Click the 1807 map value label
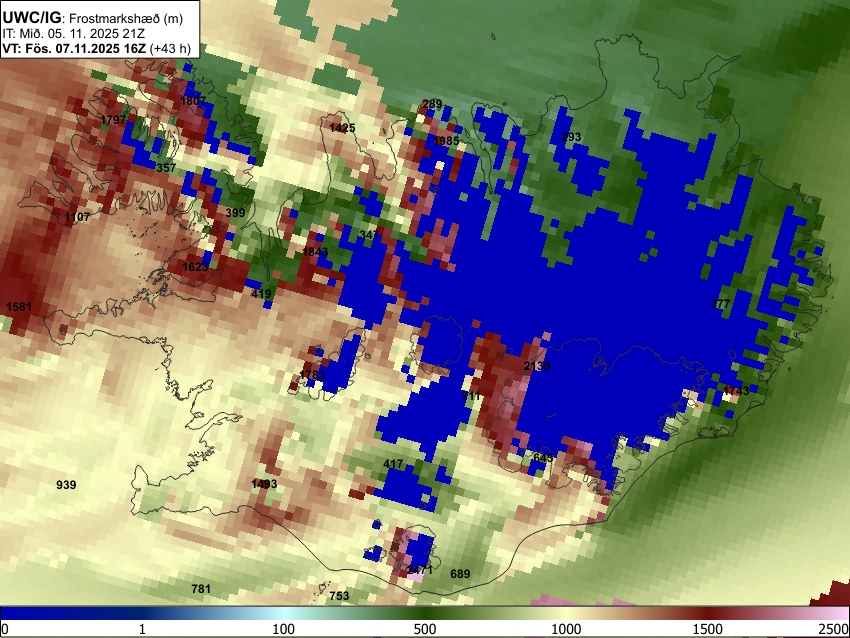850x638 pixels. 193,101
